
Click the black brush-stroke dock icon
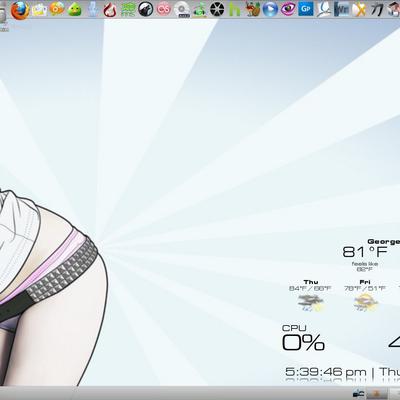[x=377, y=9]
